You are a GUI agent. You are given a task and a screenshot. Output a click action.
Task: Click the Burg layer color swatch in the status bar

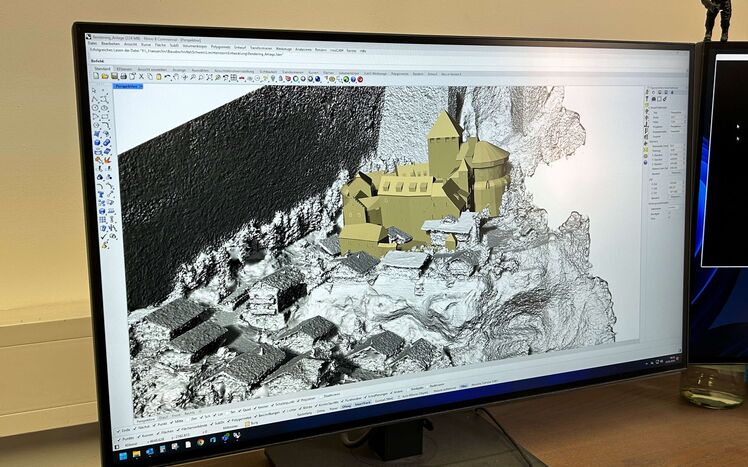(248, 424)
